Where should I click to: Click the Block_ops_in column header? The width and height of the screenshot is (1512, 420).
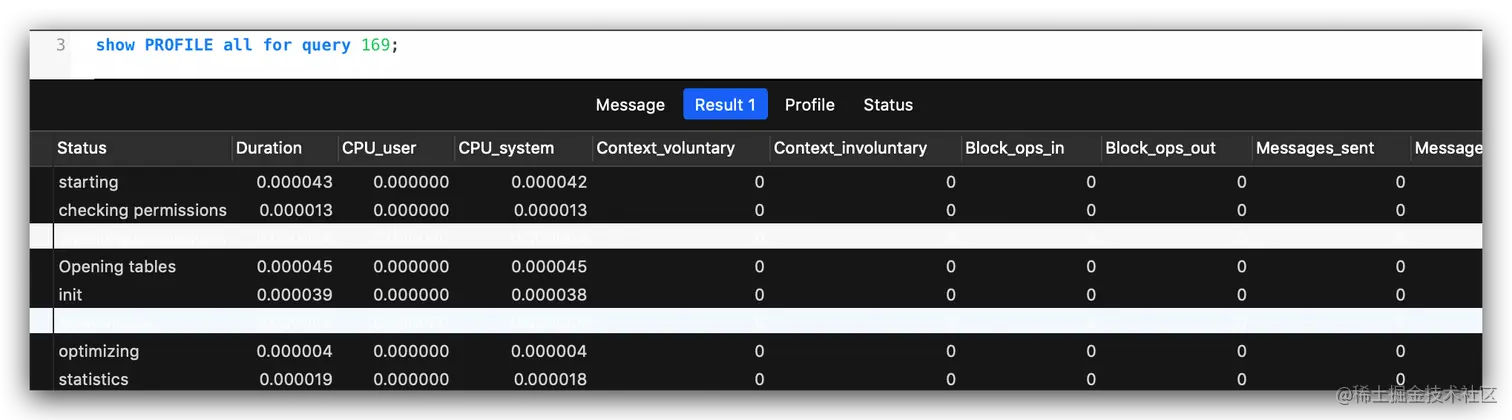(x=1014, y=148)
